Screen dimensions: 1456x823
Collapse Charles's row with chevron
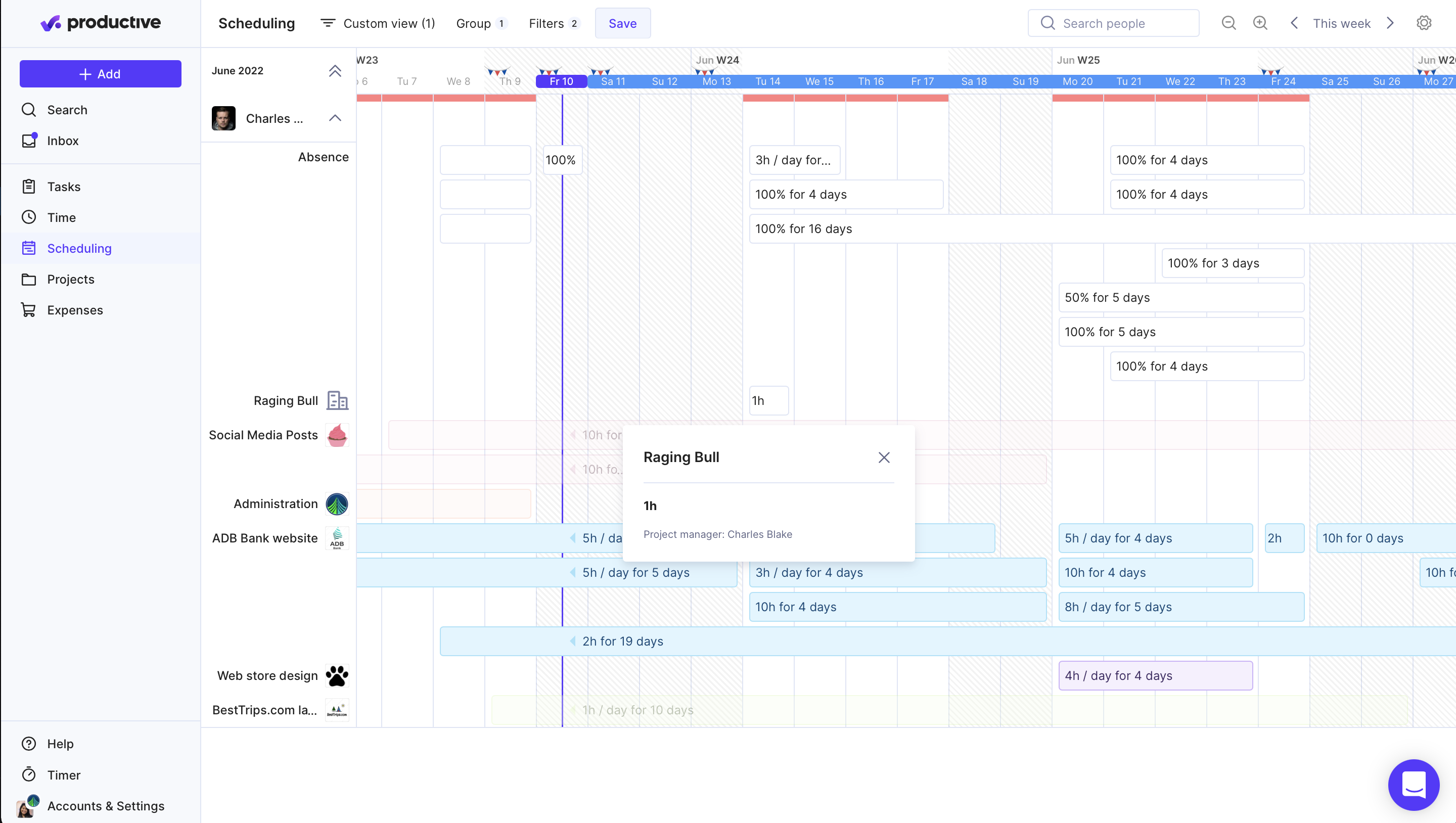pos(335,118)
